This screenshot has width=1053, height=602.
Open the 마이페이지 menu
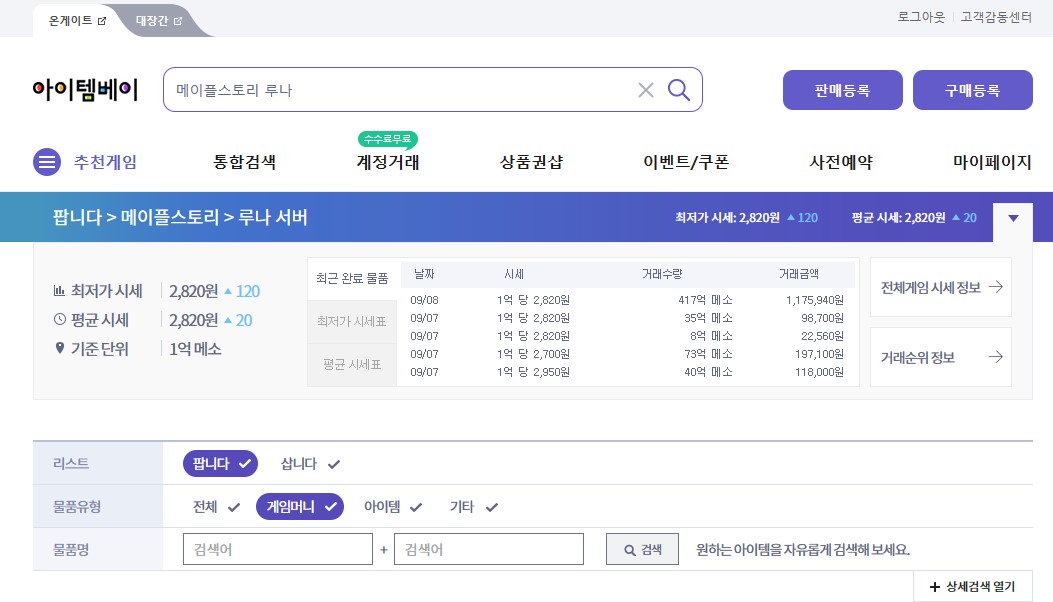992,162
